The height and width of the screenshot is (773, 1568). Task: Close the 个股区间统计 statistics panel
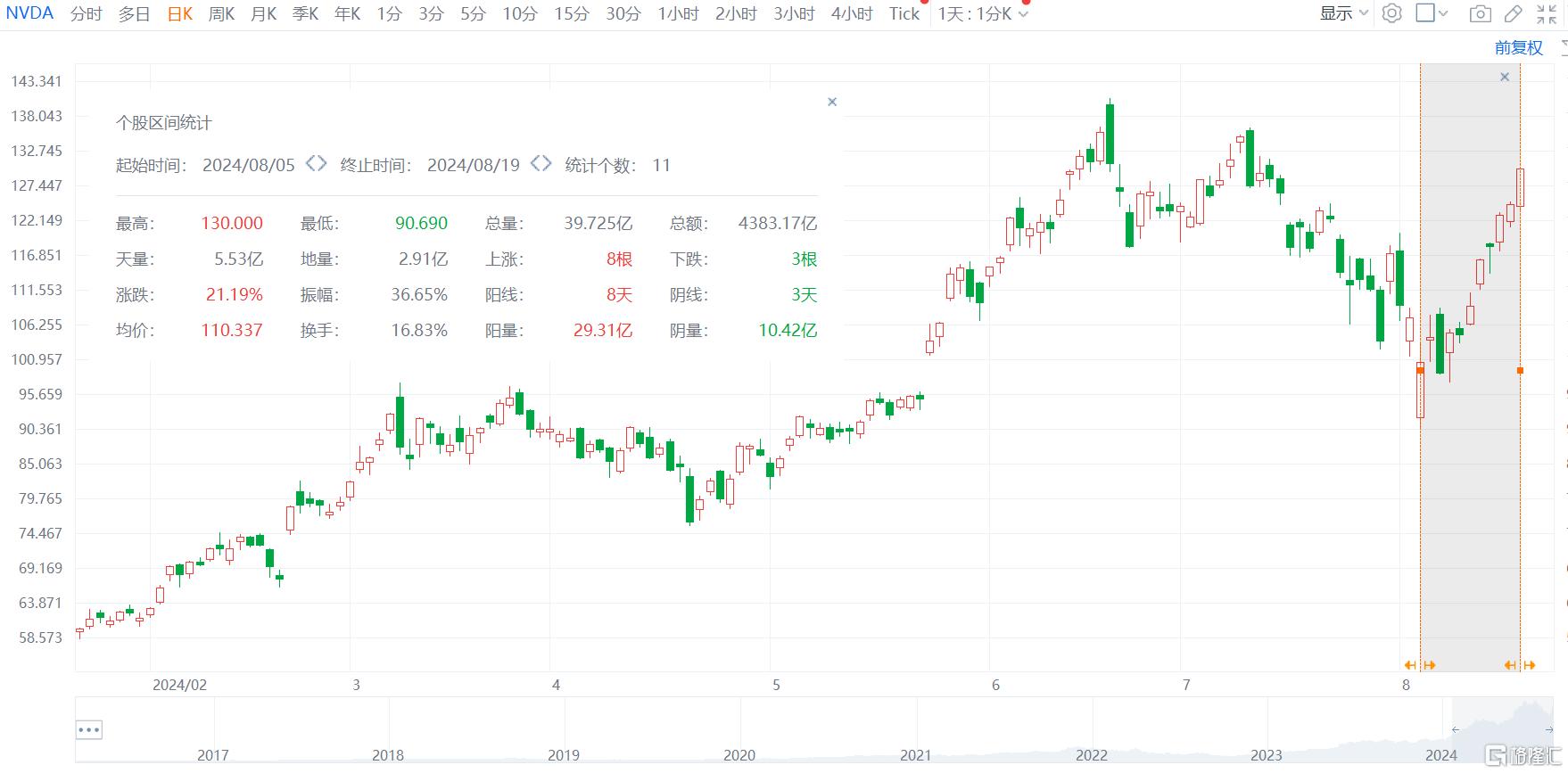[832, 102]
